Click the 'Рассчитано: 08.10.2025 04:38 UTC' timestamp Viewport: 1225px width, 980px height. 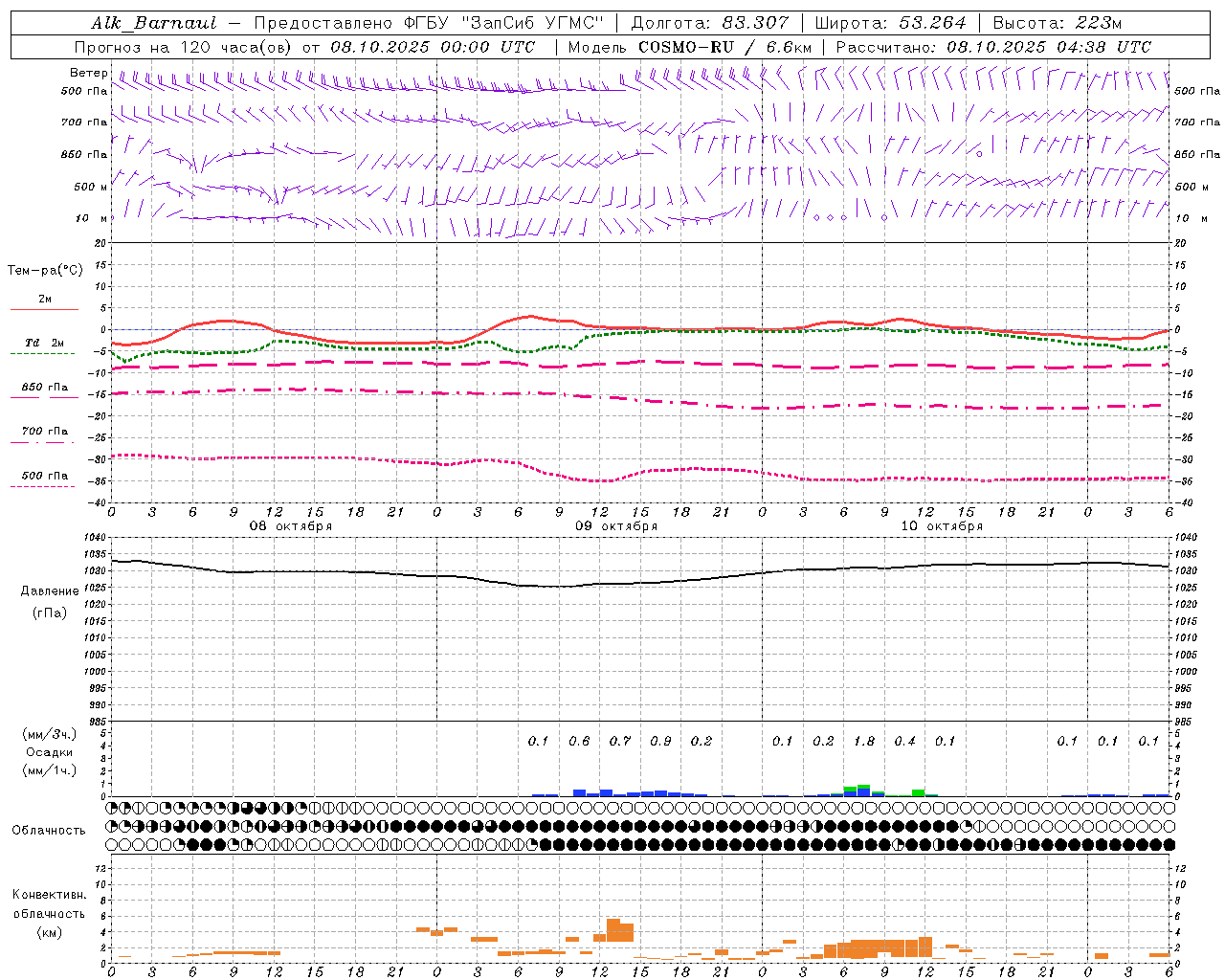[x=993, y=47]
